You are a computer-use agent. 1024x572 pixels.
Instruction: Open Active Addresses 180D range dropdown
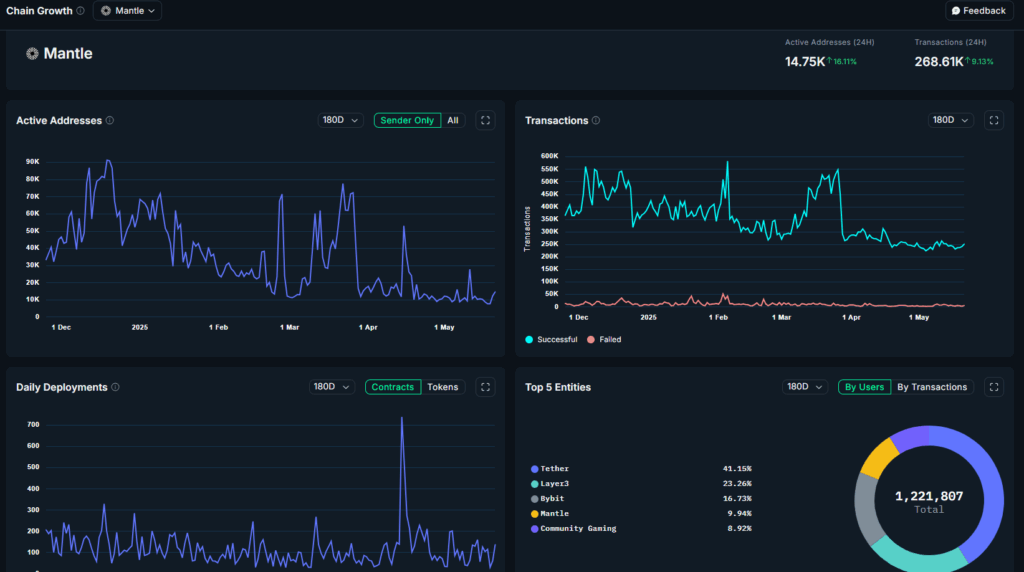(340, 120)
